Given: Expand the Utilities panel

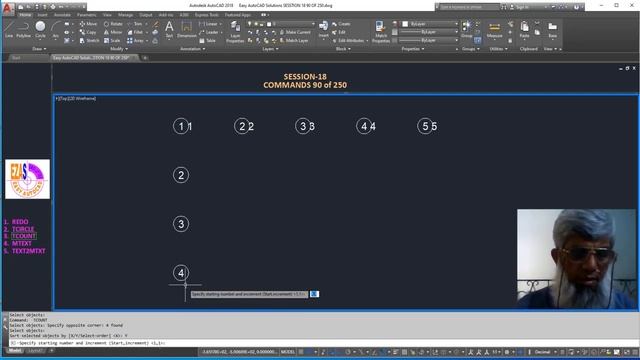Looking at the screenshot, I should [x=498, y=49].
